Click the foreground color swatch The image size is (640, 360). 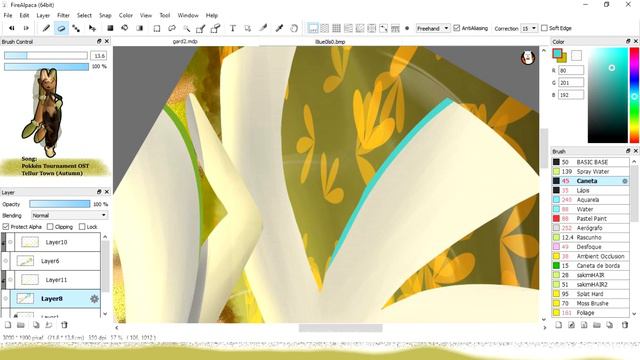coord(557,53)
